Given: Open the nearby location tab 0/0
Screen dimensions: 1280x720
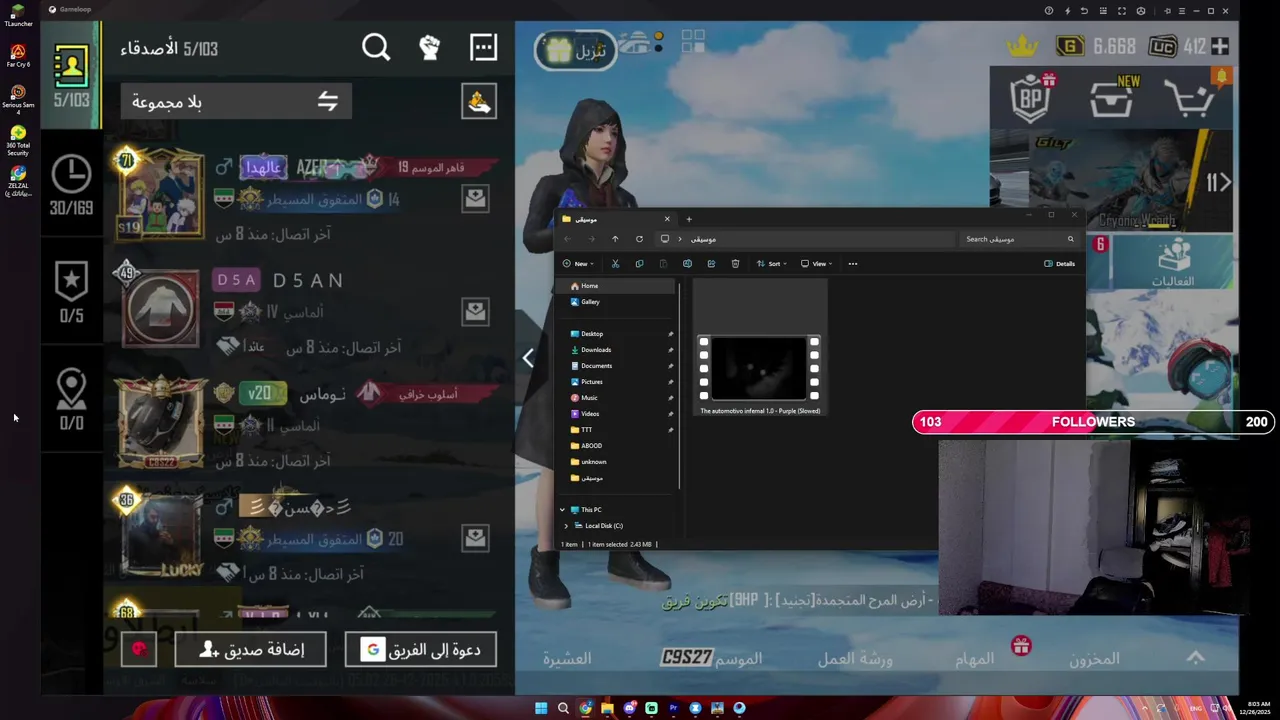Looking at the screenshot, I should tap(71, 400).
